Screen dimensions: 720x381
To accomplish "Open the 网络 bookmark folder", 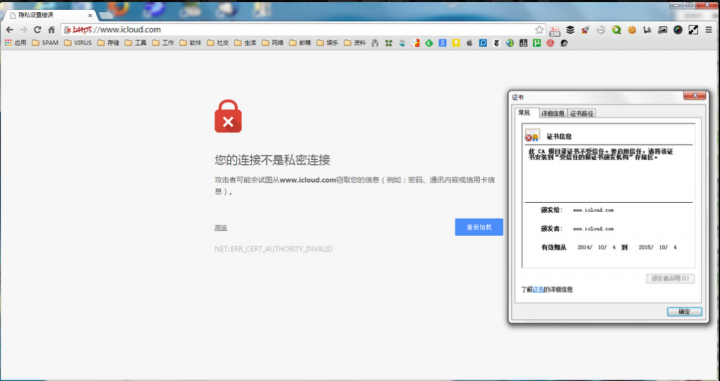I will pos(273,43).
